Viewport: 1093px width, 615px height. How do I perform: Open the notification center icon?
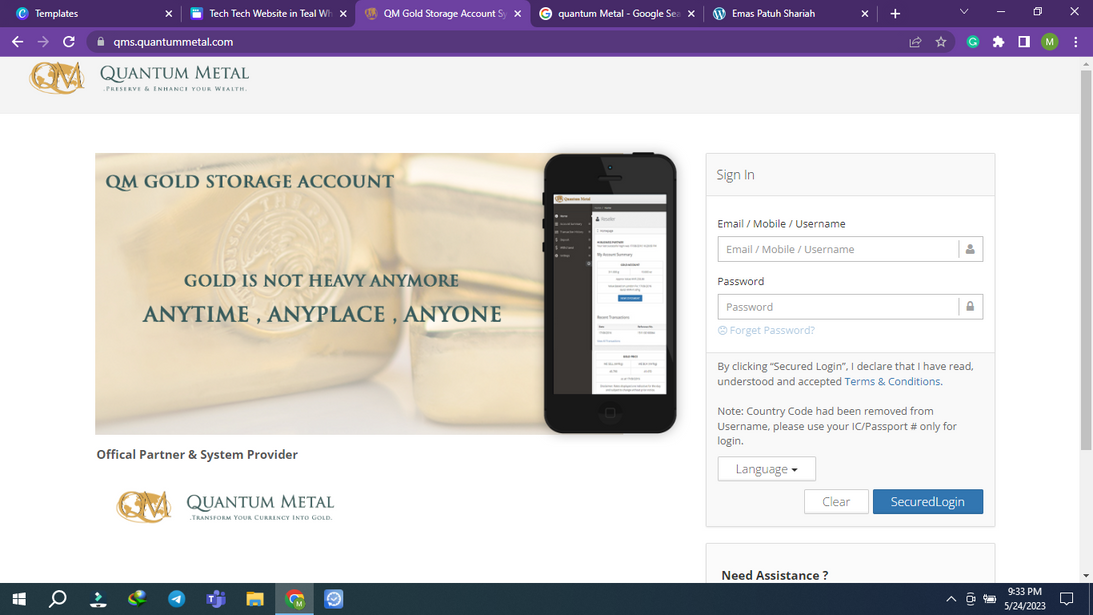[1067, 599]
